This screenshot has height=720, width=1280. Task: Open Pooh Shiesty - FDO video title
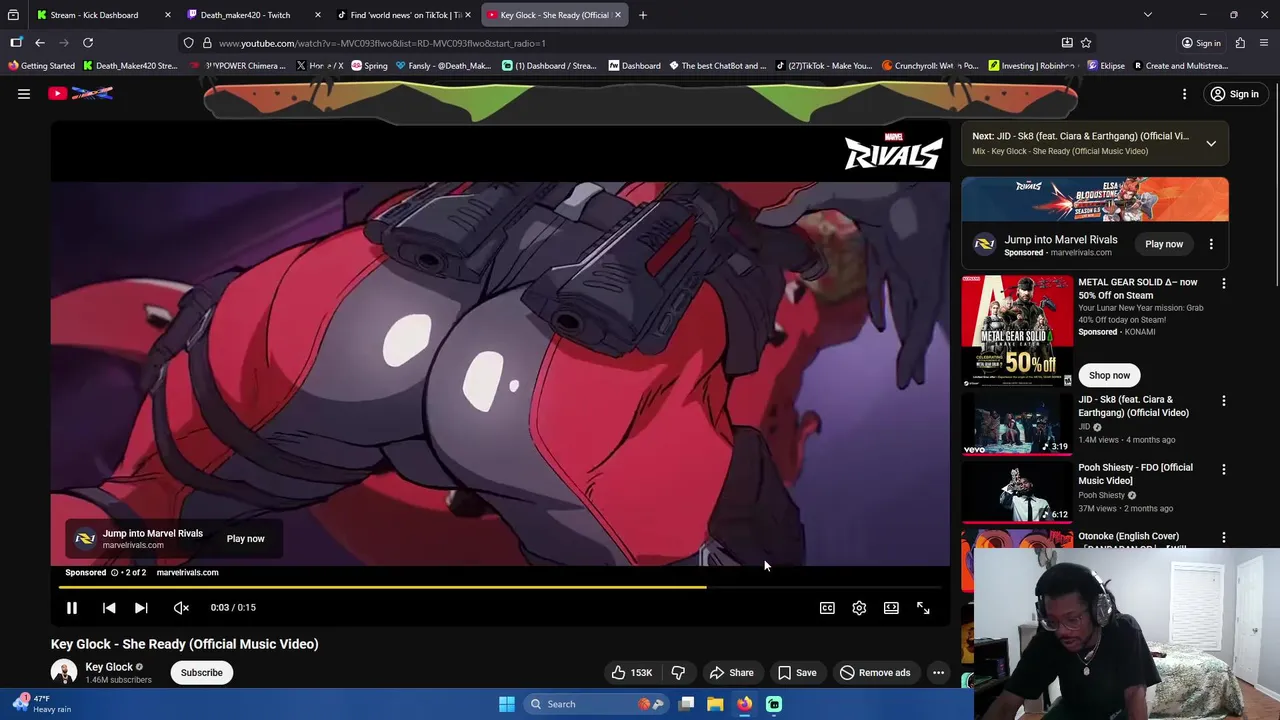click(x=1135, y=474)
